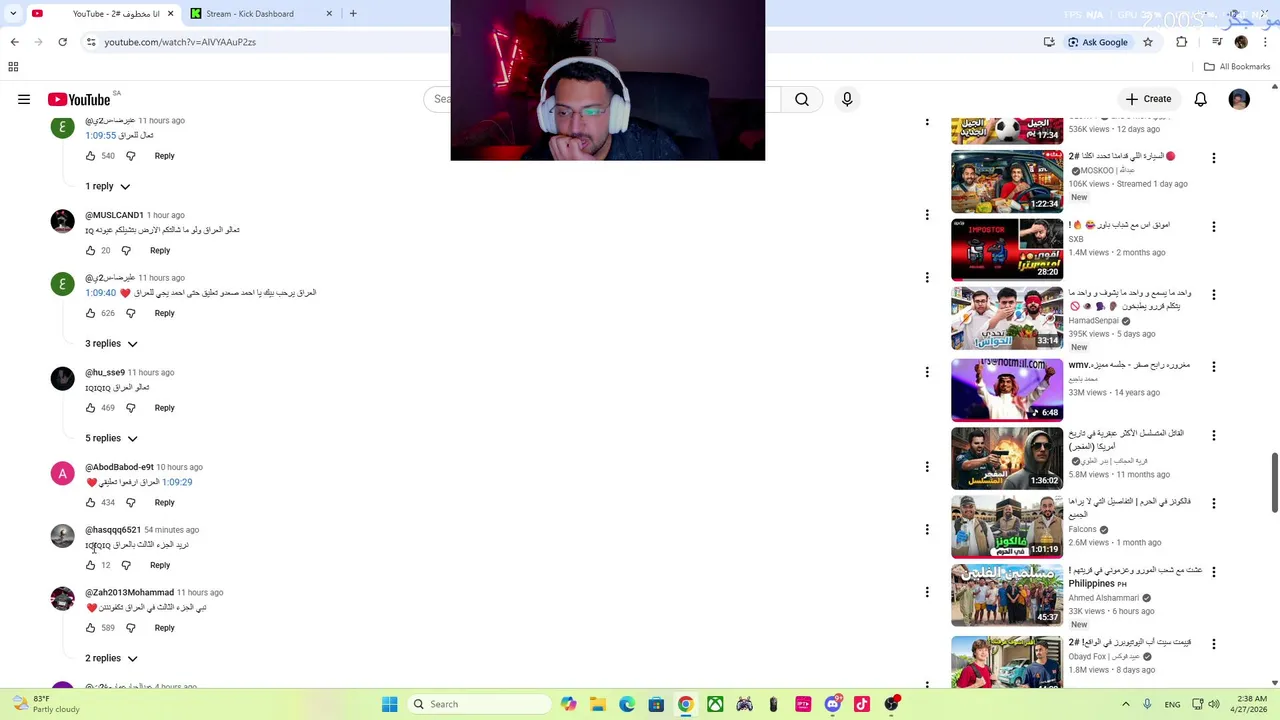The height and width of the screenshot is (720, 1280).
Task: Open the 33:14 HamadSenpai video thumbnail
Action: click(1007, 318)
